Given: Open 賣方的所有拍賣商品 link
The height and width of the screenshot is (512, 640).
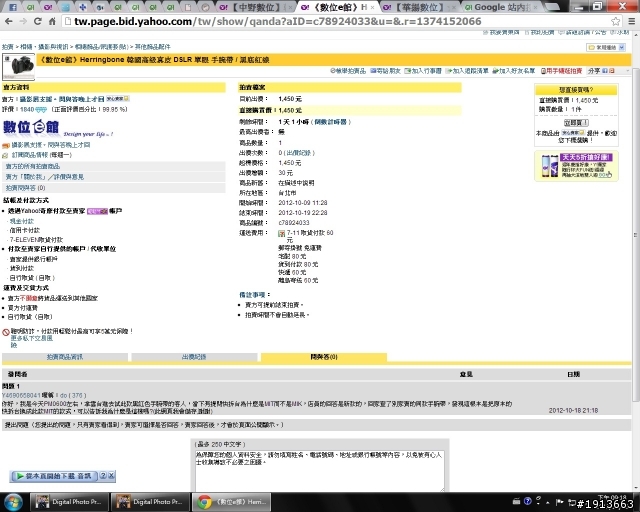Looking at the screenshot, I should (x=33, y=166).
